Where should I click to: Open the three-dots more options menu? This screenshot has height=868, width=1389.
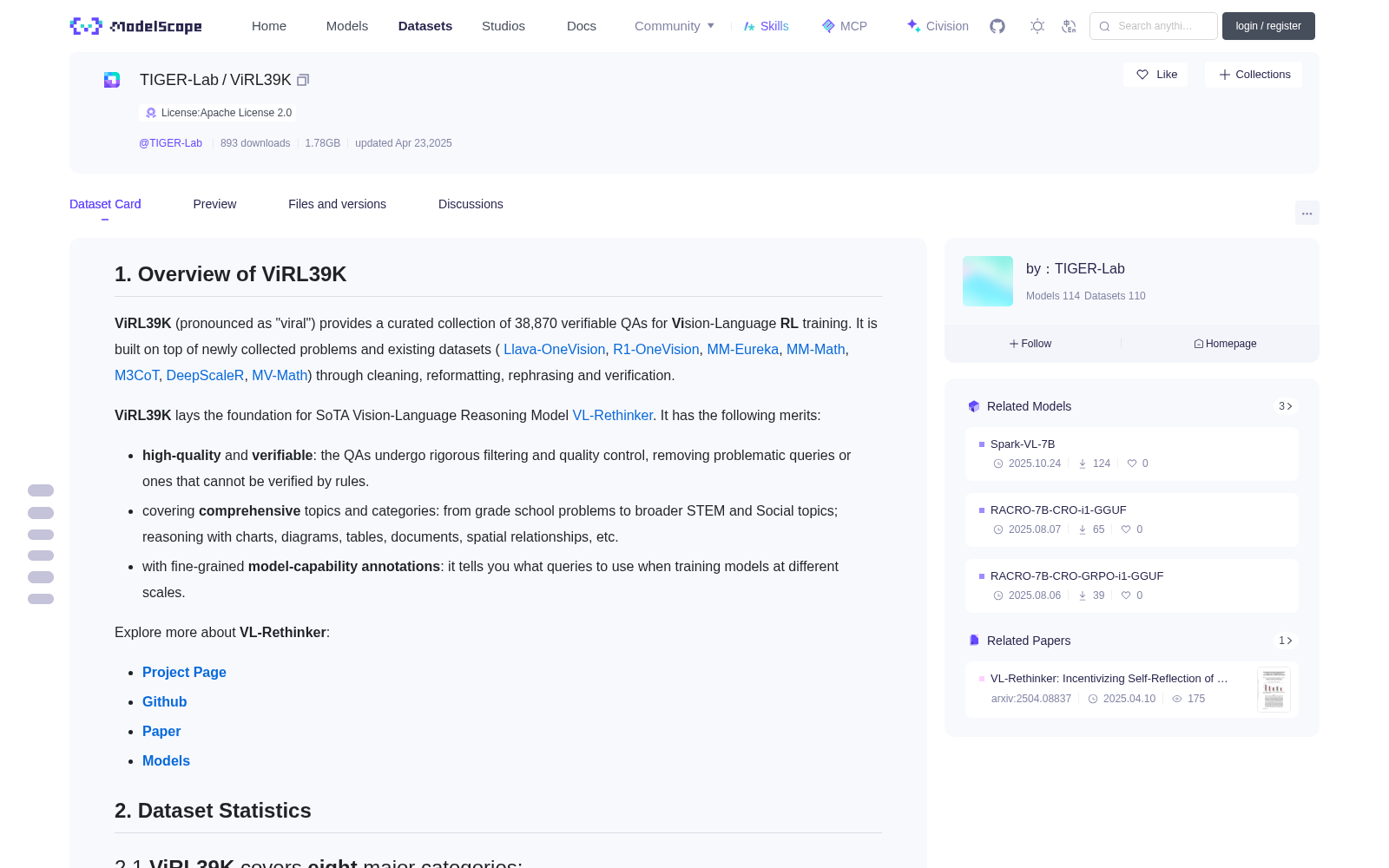1307,213
